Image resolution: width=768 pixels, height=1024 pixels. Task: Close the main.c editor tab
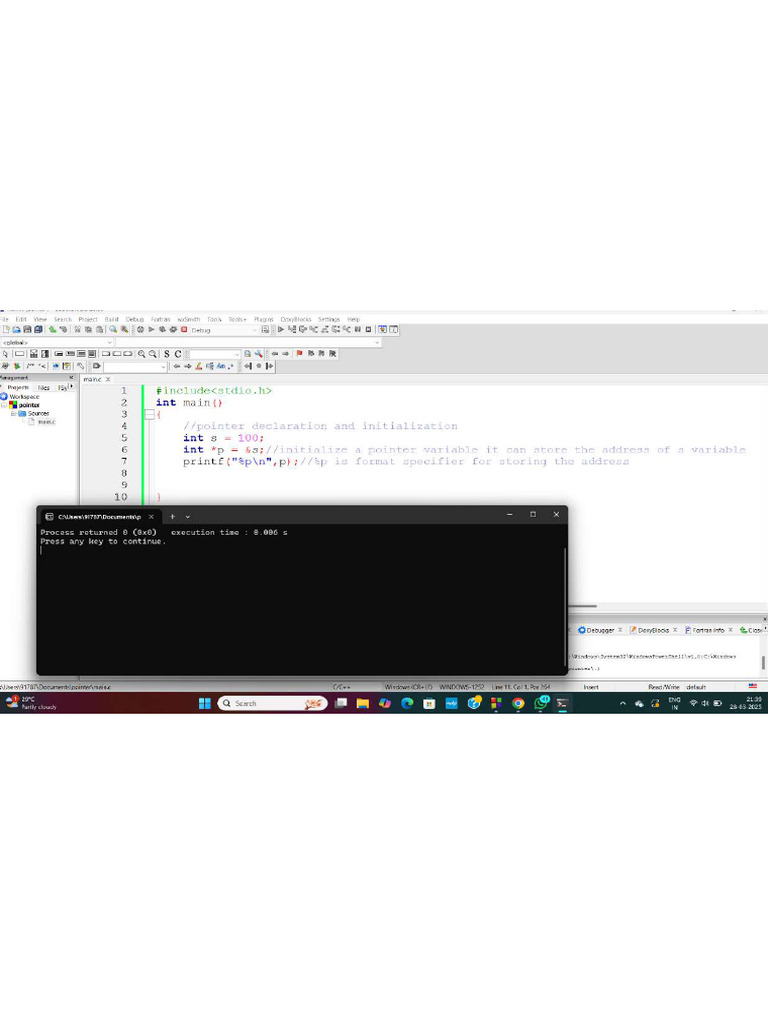click(108, 379)
